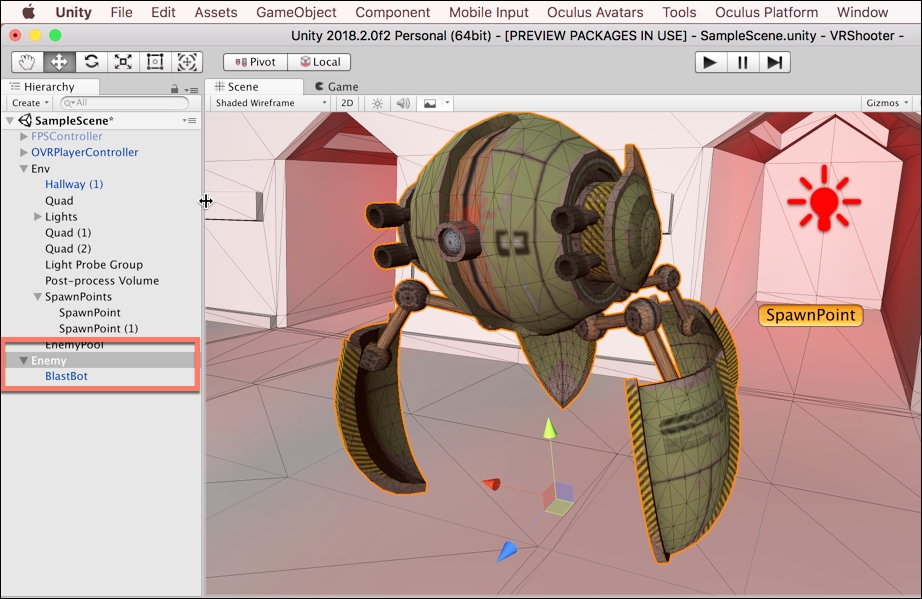The width and height of the screenshot is (922, 599).
Task: Select the combined Transform tool
Action: click(x=186, y=62)
